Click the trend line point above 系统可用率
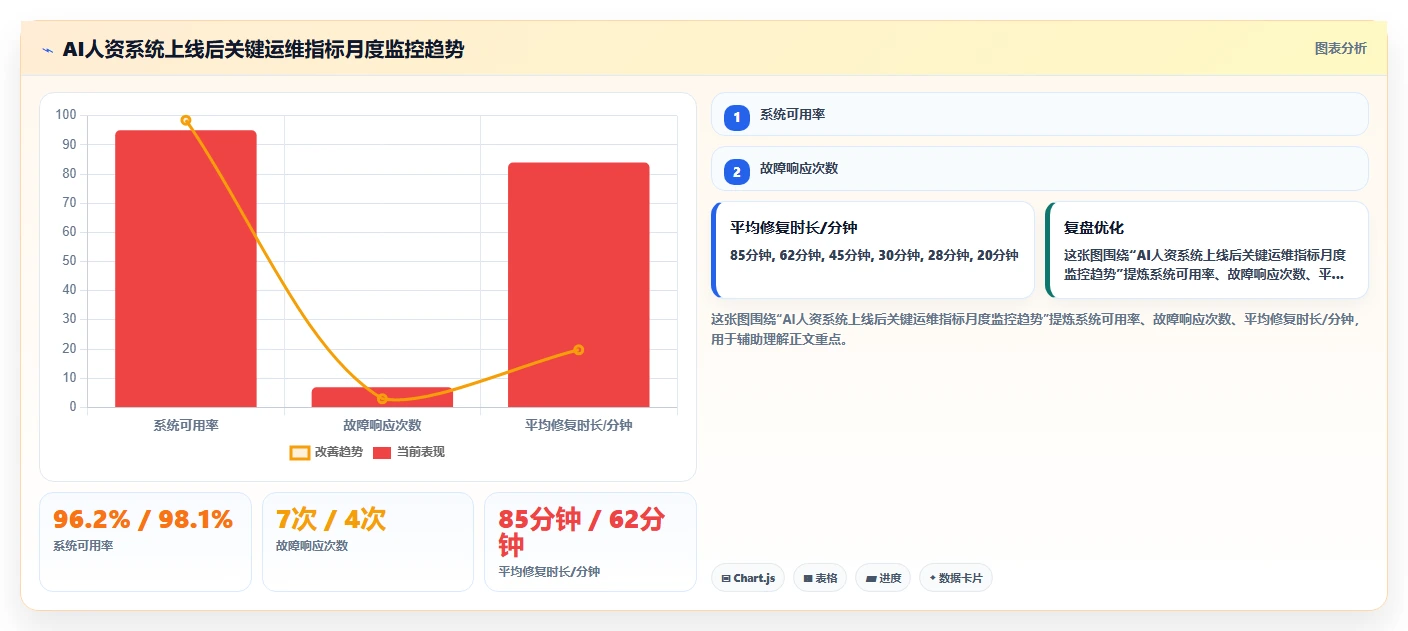The width and height of the screenshot is (1408, 631). tap(186, 121)
